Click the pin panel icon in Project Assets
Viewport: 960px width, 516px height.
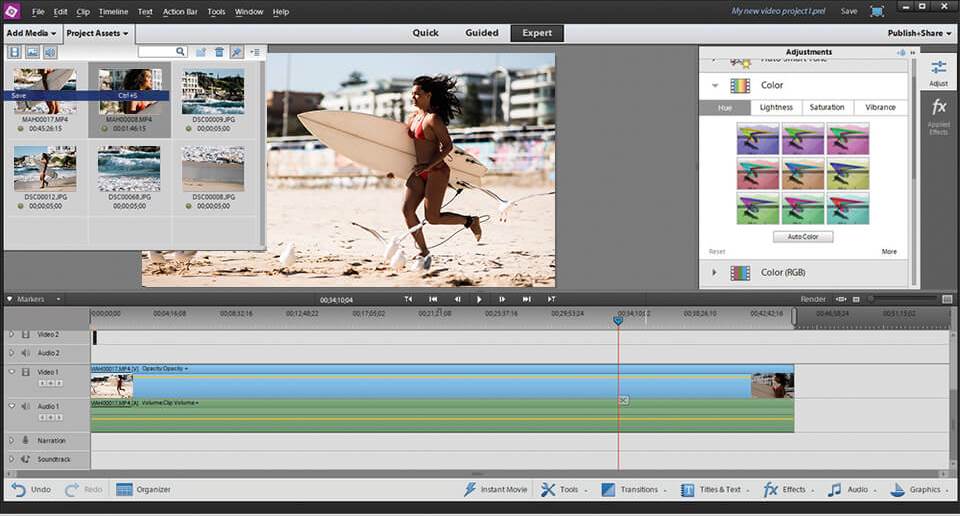click(236, 52)
